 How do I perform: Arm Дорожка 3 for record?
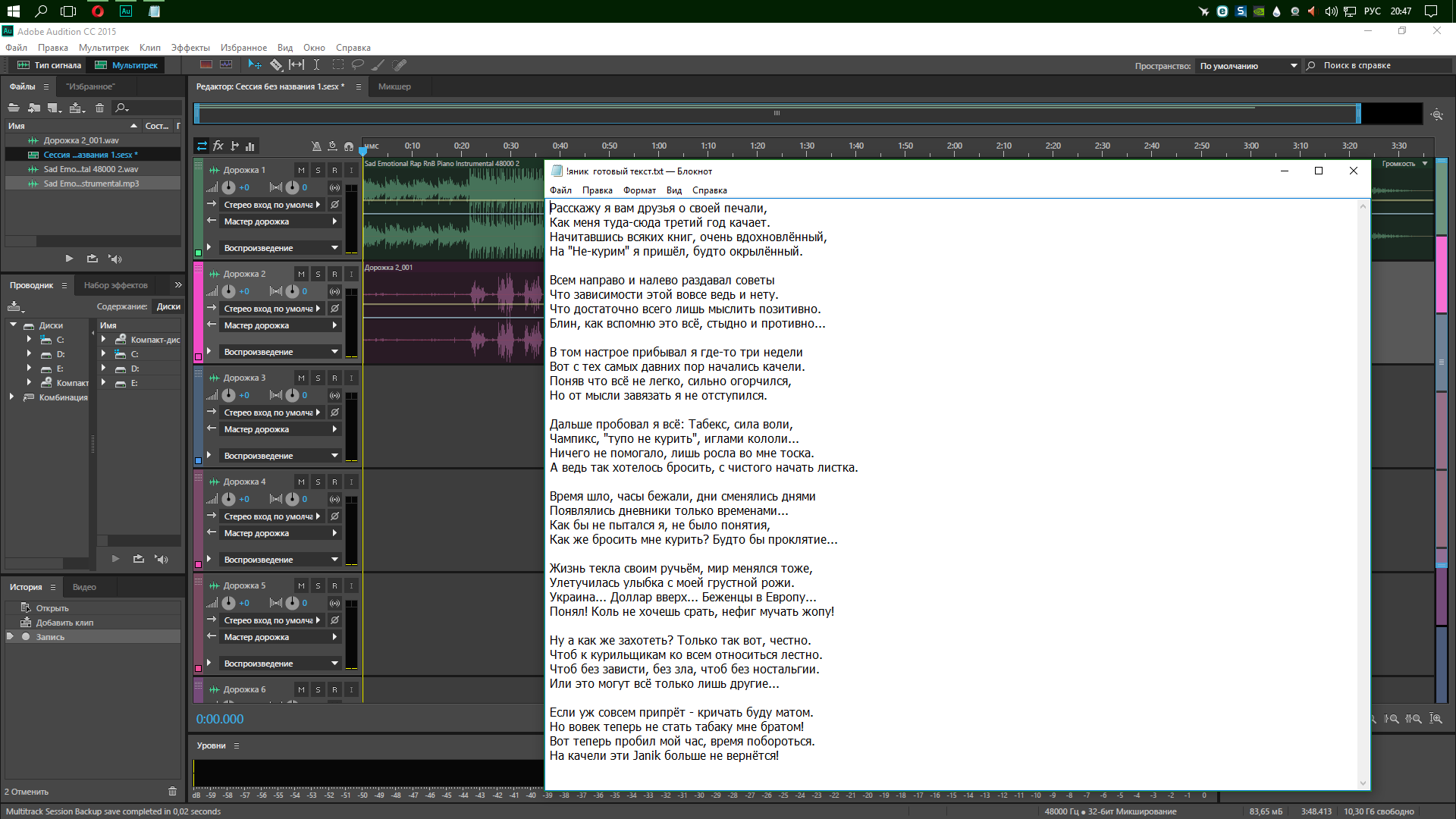pyautogui.click(x=334, y=378)
